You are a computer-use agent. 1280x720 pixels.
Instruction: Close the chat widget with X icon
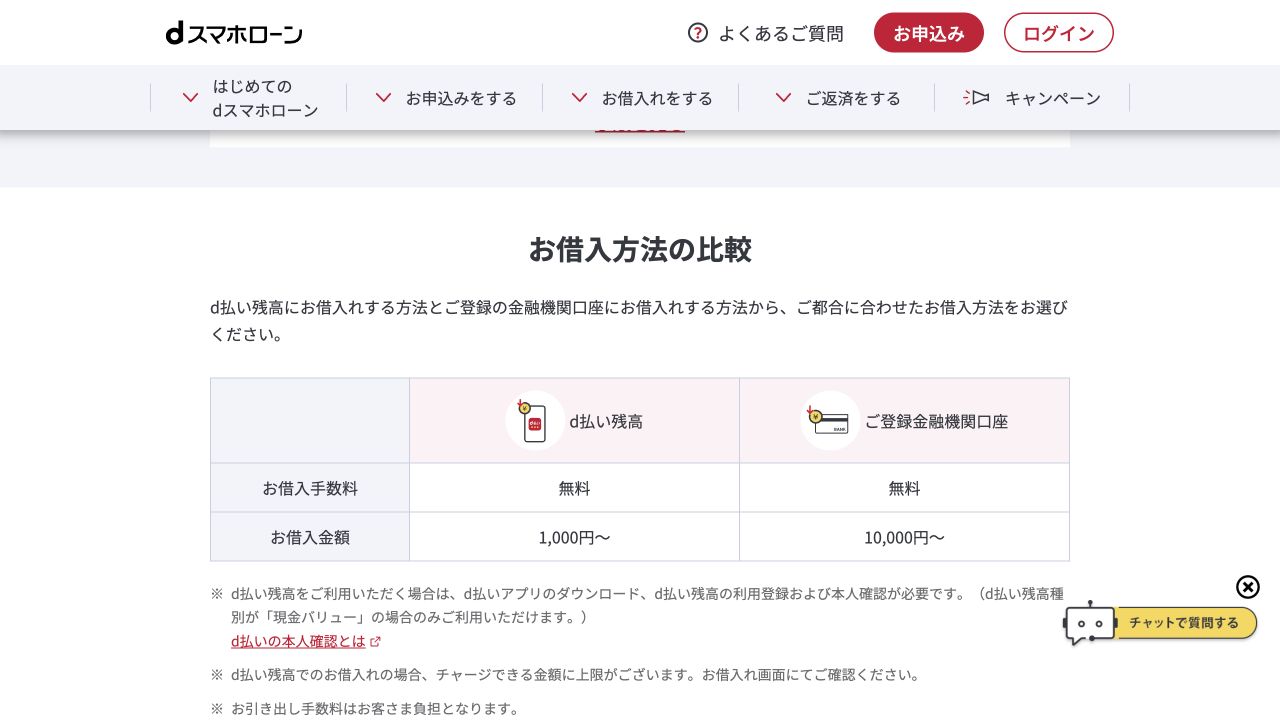click(1248, 587)
